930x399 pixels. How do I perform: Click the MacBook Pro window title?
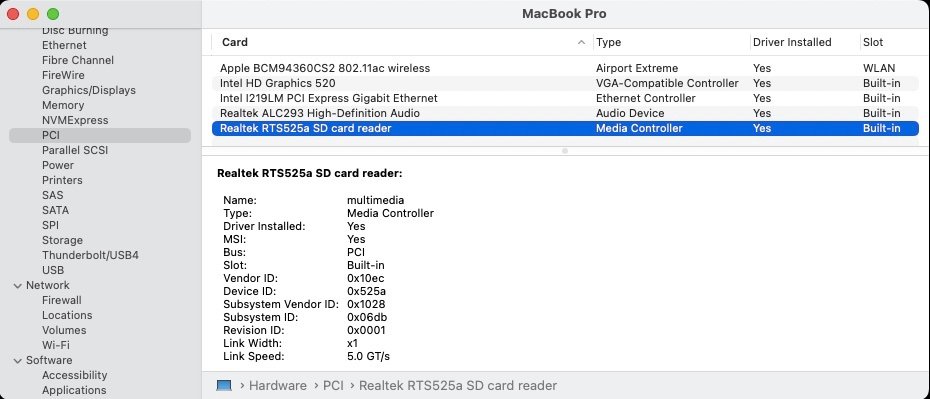[564, 14]
